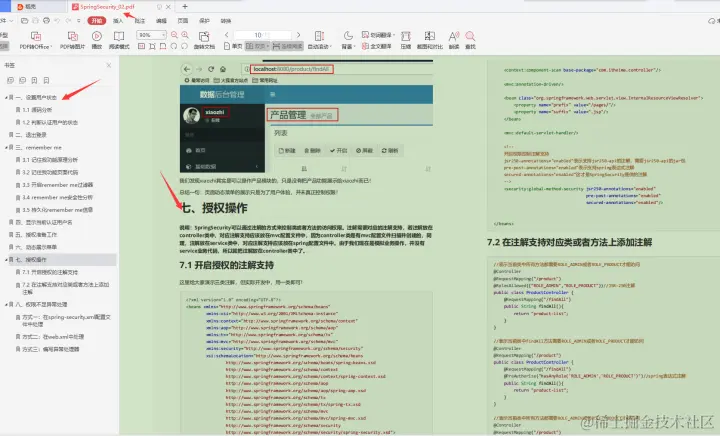Switch to the 编辑 ribbon tab
The image size is (720, 436).
161,21
